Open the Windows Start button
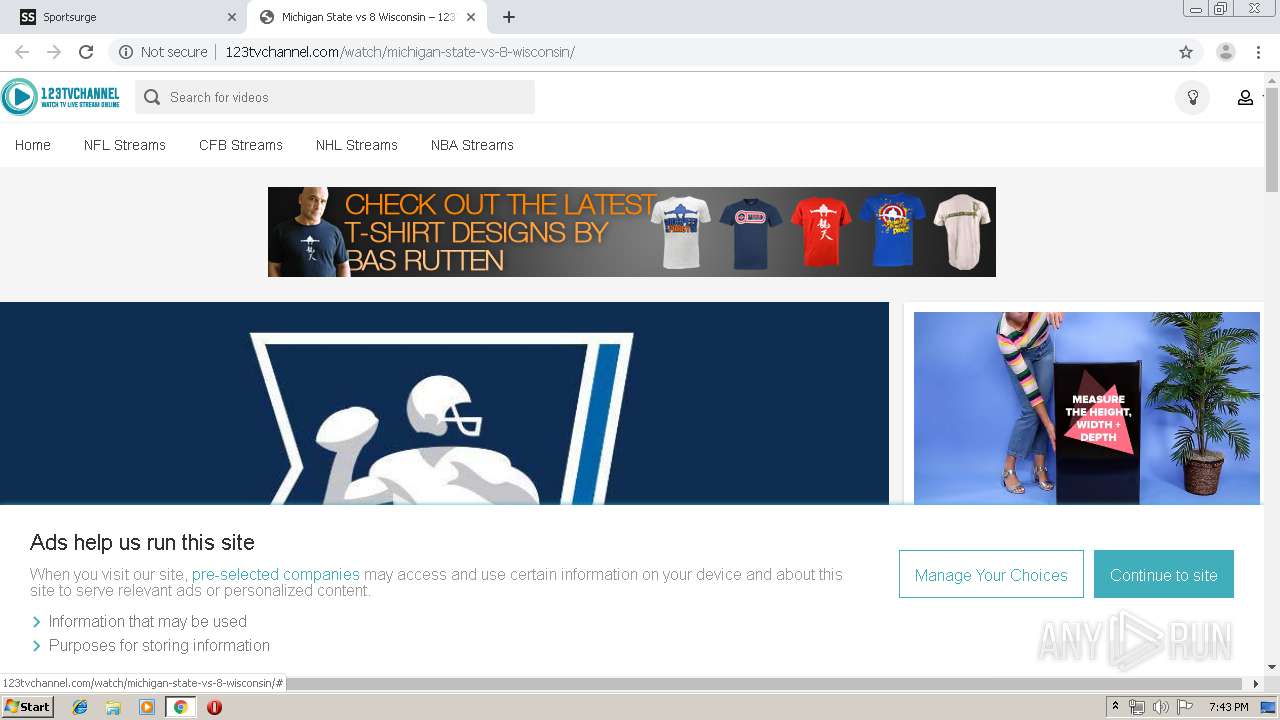Image resolution: width=1280 pixels, height=720 pixels. 27,706
